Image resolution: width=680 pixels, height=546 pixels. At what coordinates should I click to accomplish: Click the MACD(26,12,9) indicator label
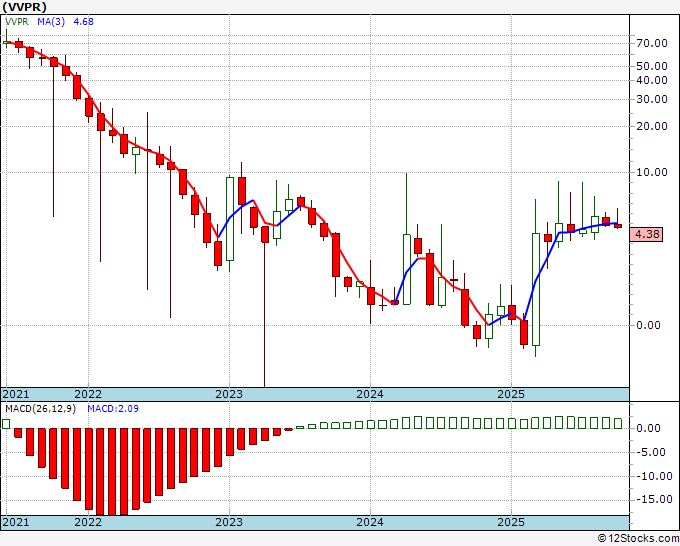[40, 409]
